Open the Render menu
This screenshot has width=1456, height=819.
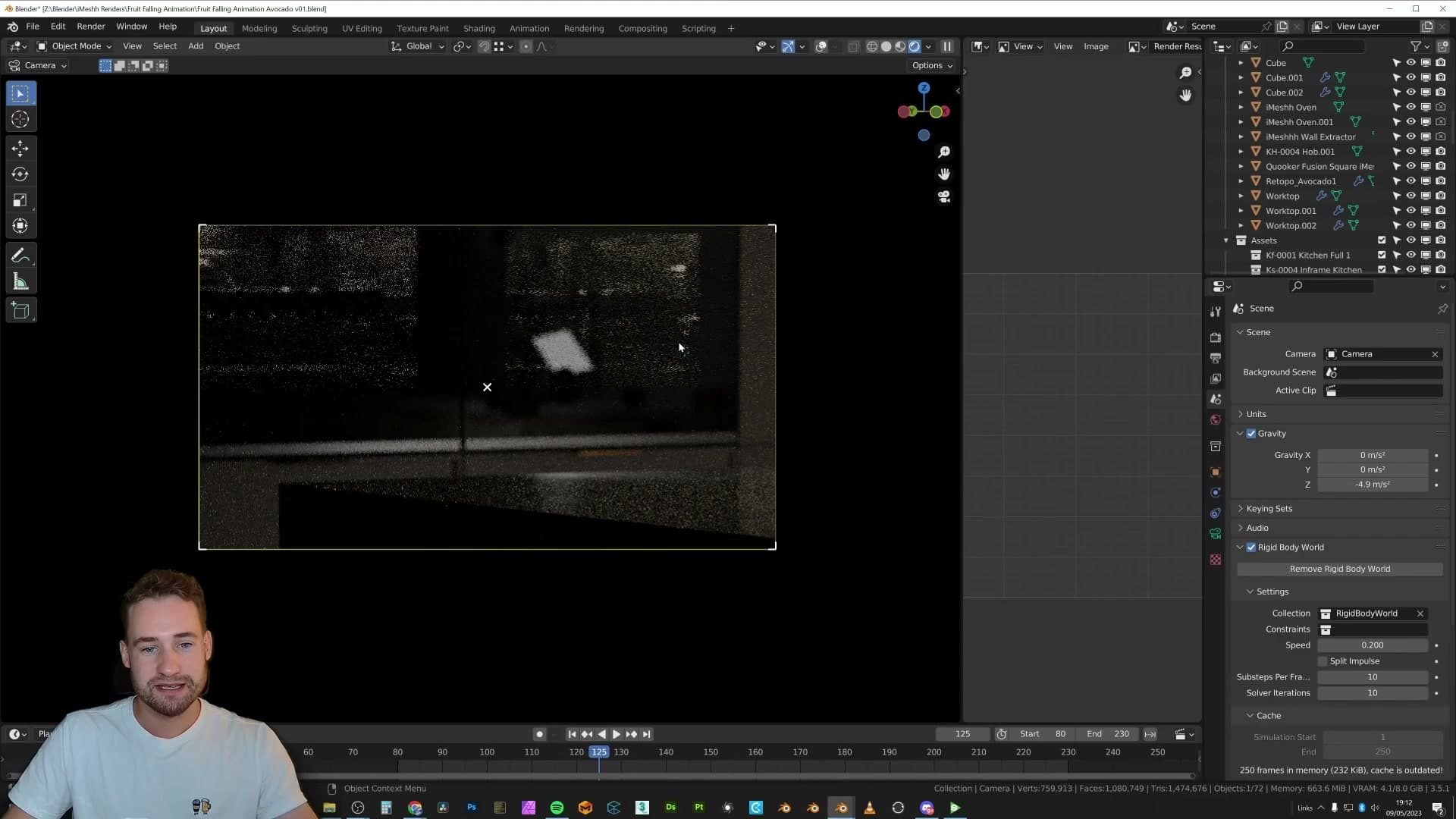tap(91, 26)
